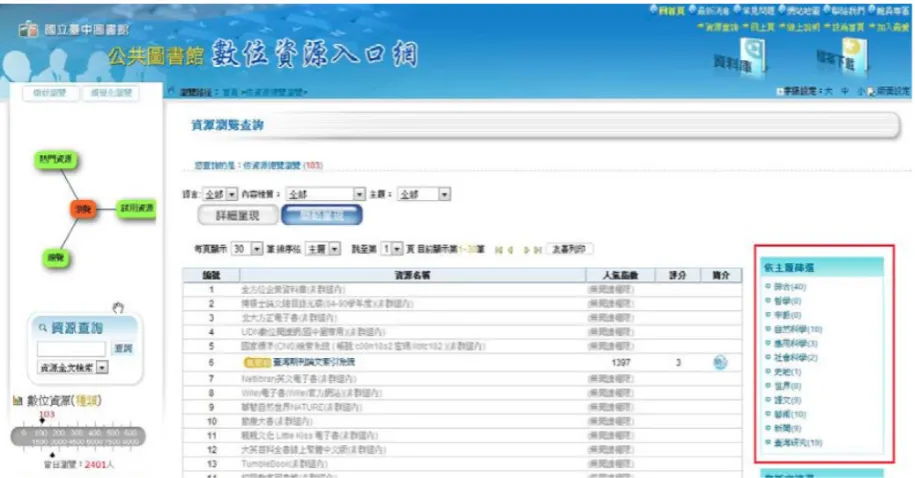Set font size to 大

pyautogui.click(x=829, y=92)
